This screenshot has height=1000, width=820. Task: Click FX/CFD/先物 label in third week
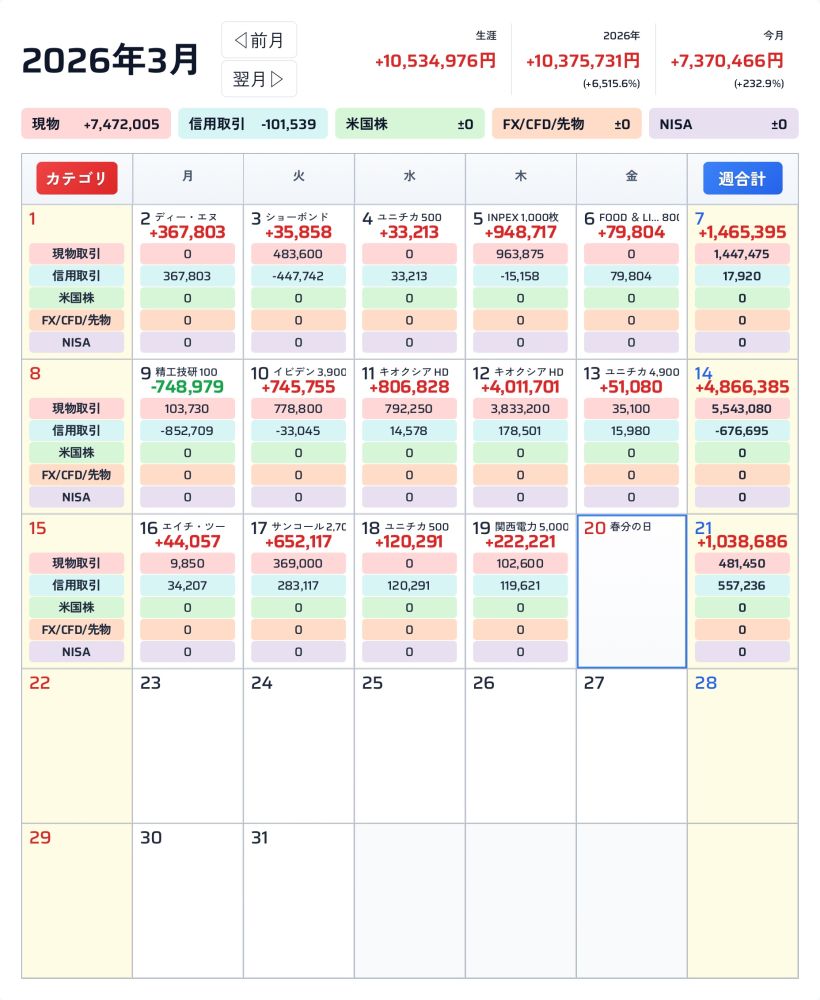pos(77,629)
